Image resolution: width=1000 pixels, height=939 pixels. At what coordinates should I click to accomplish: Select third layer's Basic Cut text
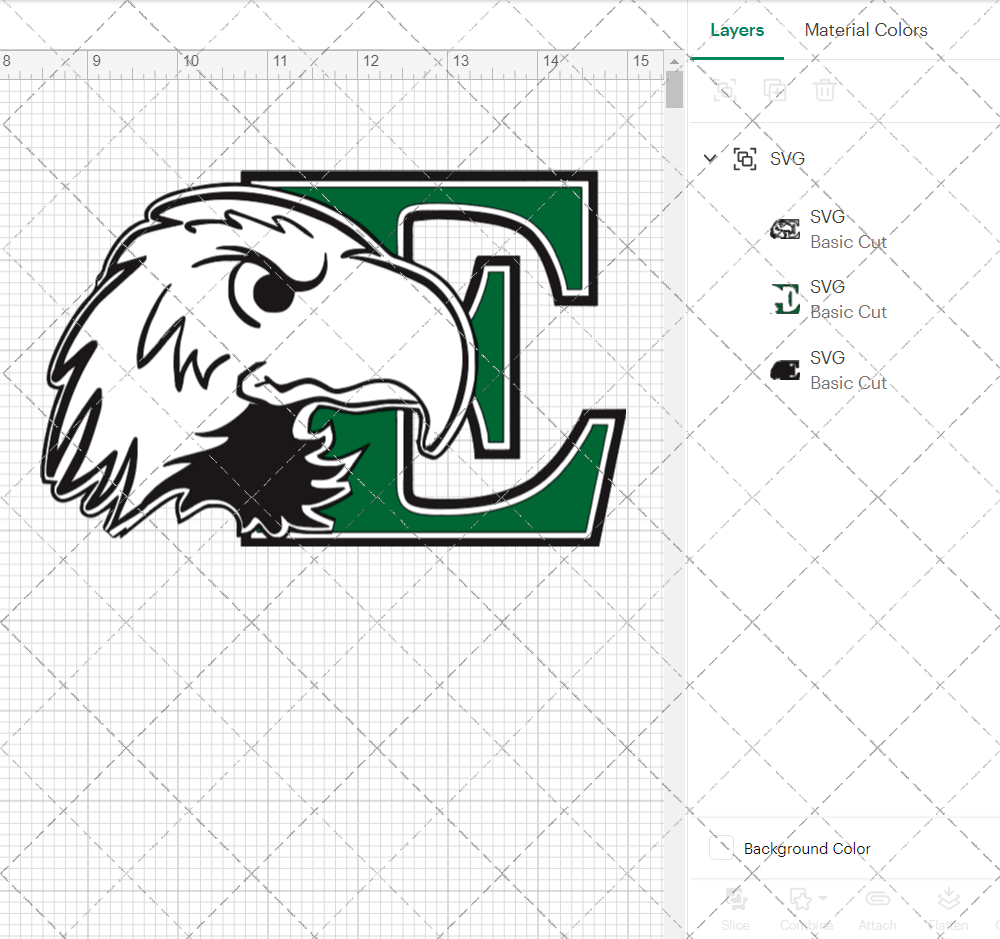tap(848, 383)
